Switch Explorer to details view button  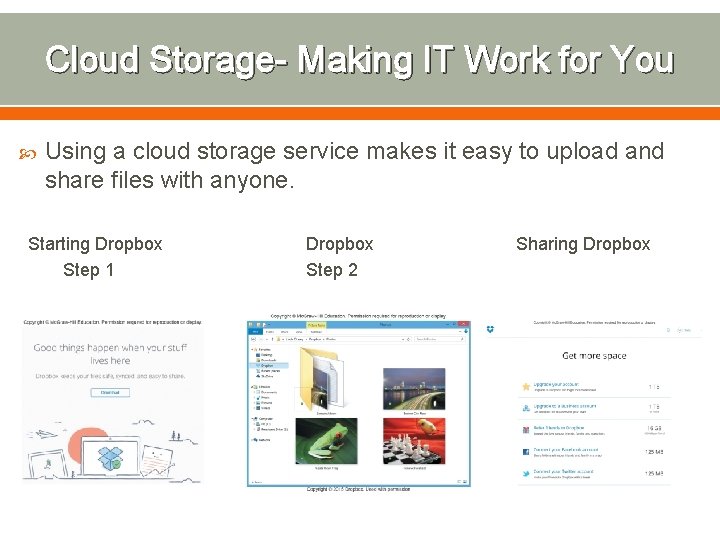pyautogui.click(x=460, y=482)
